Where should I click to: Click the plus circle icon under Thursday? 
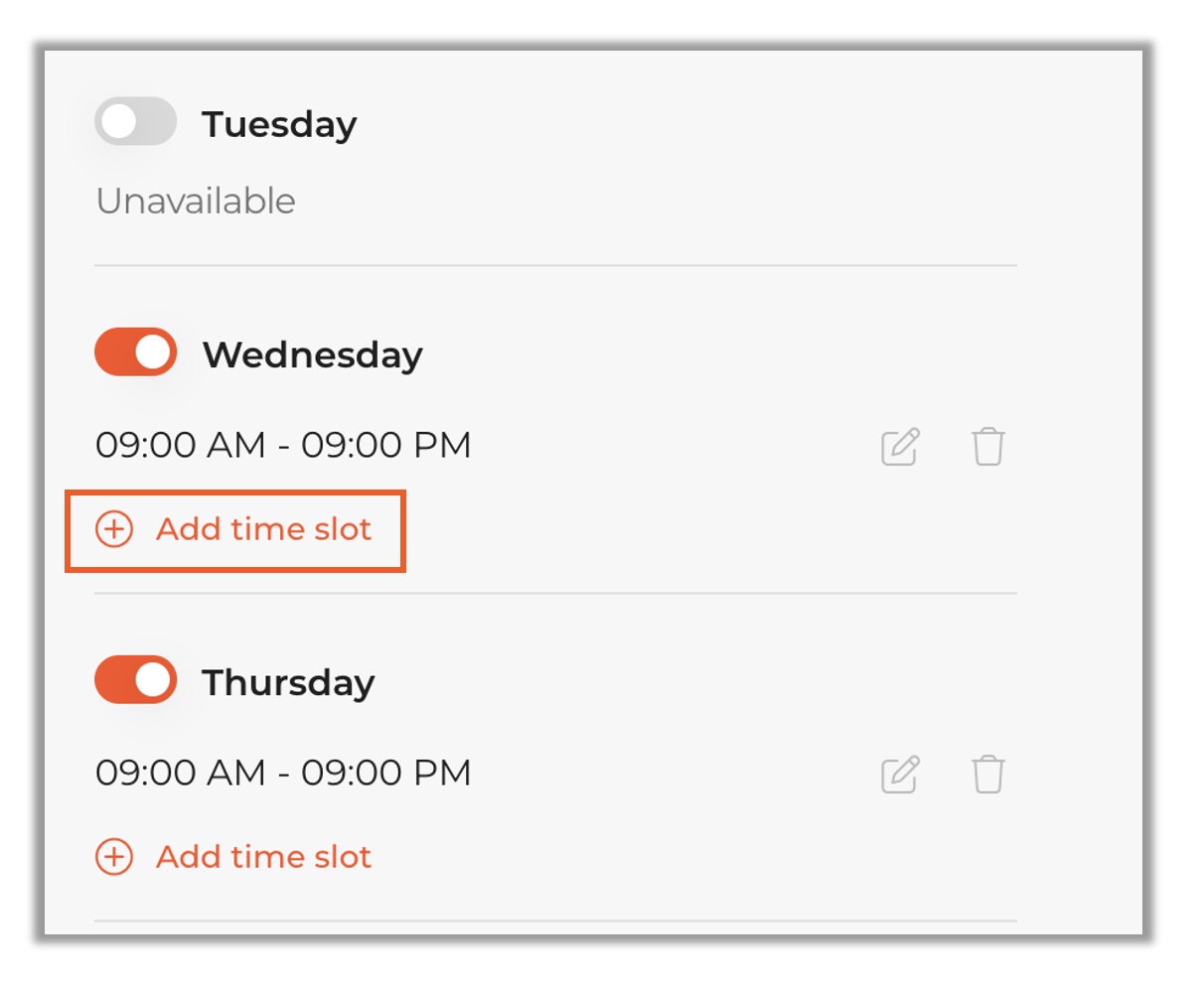(114, 857)
